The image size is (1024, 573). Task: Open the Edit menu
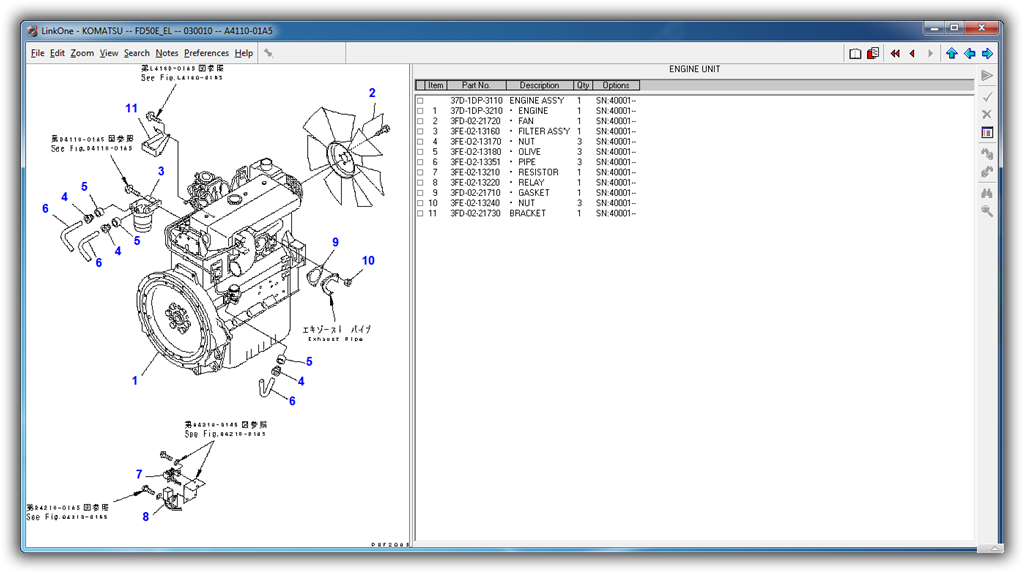tap(57, 54)
